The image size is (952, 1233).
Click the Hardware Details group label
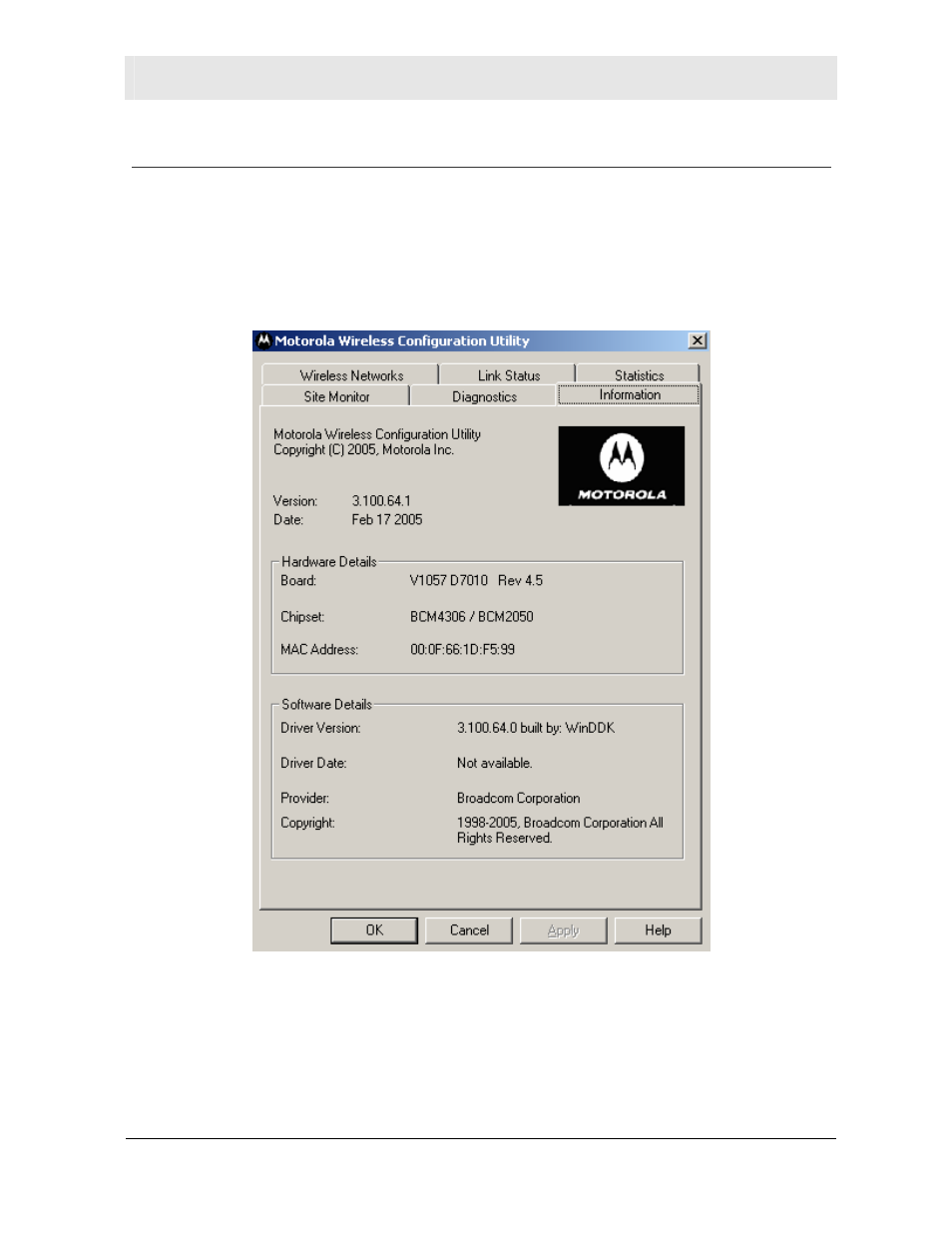[x=328, y=562]
